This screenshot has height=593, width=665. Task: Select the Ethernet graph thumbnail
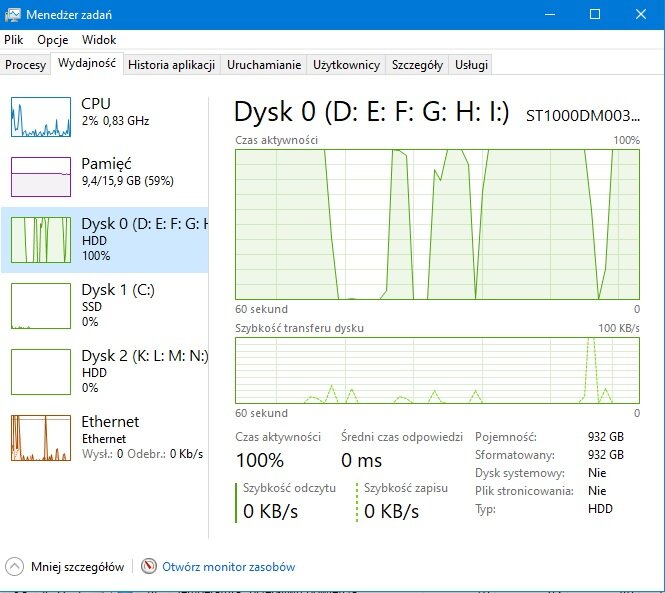(40, 437)
